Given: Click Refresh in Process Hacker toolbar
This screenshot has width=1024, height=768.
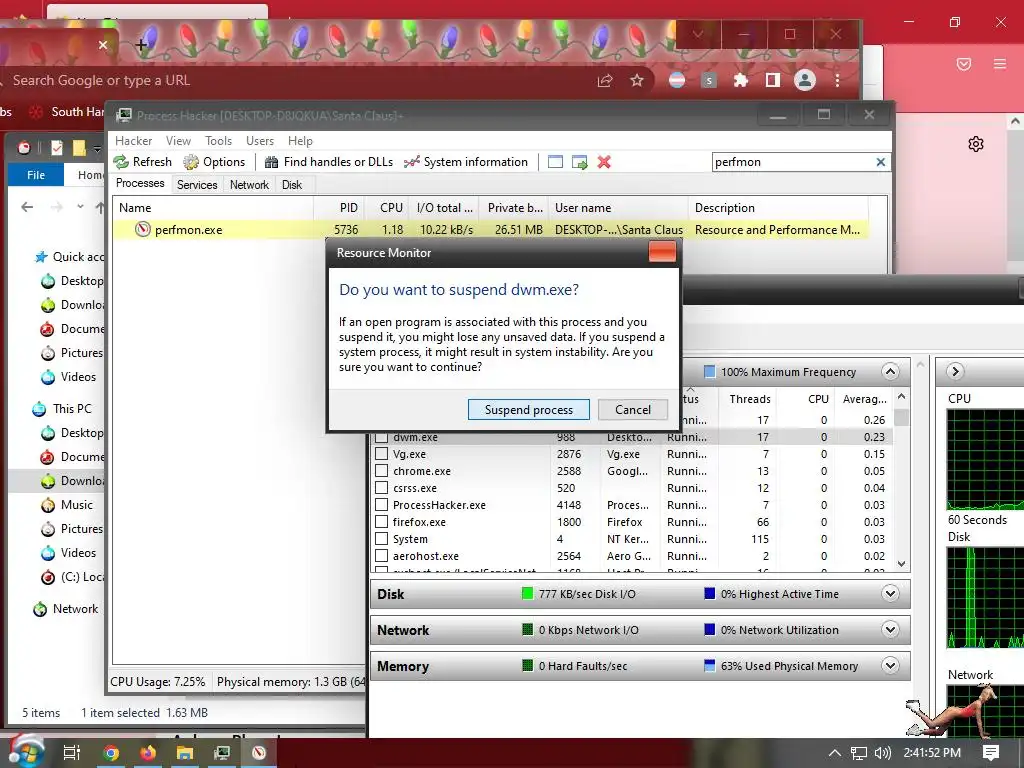Looking at the screenshot, I should click(143, 162).
